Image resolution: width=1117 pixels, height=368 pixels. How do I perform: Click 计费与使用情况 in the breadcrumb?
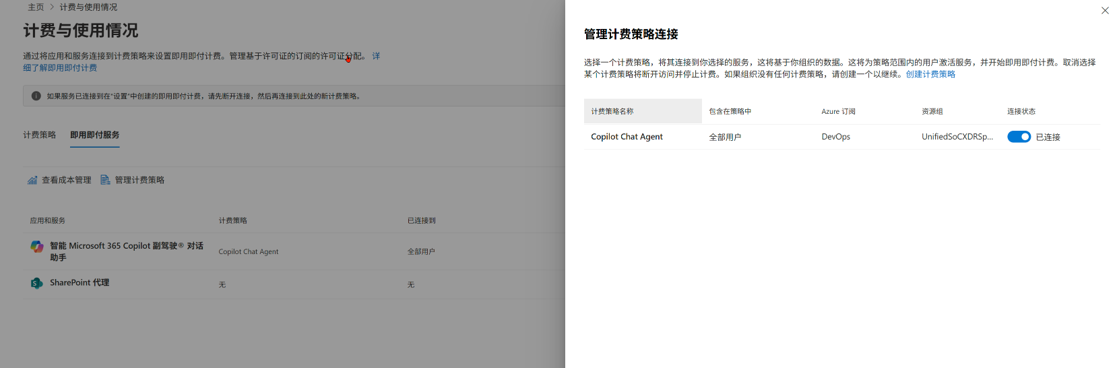point(89,7)
